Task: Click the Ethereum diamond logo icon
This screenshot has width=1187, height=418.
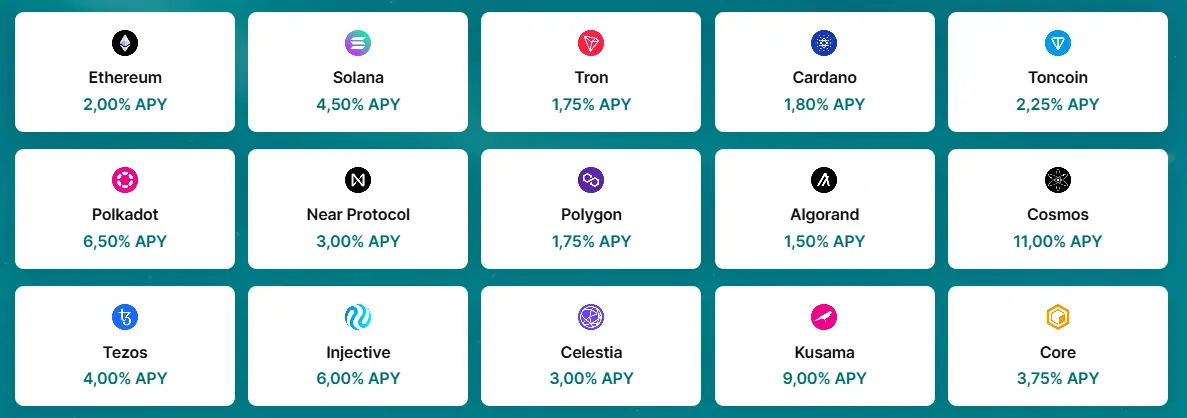Action: point(125,43)
